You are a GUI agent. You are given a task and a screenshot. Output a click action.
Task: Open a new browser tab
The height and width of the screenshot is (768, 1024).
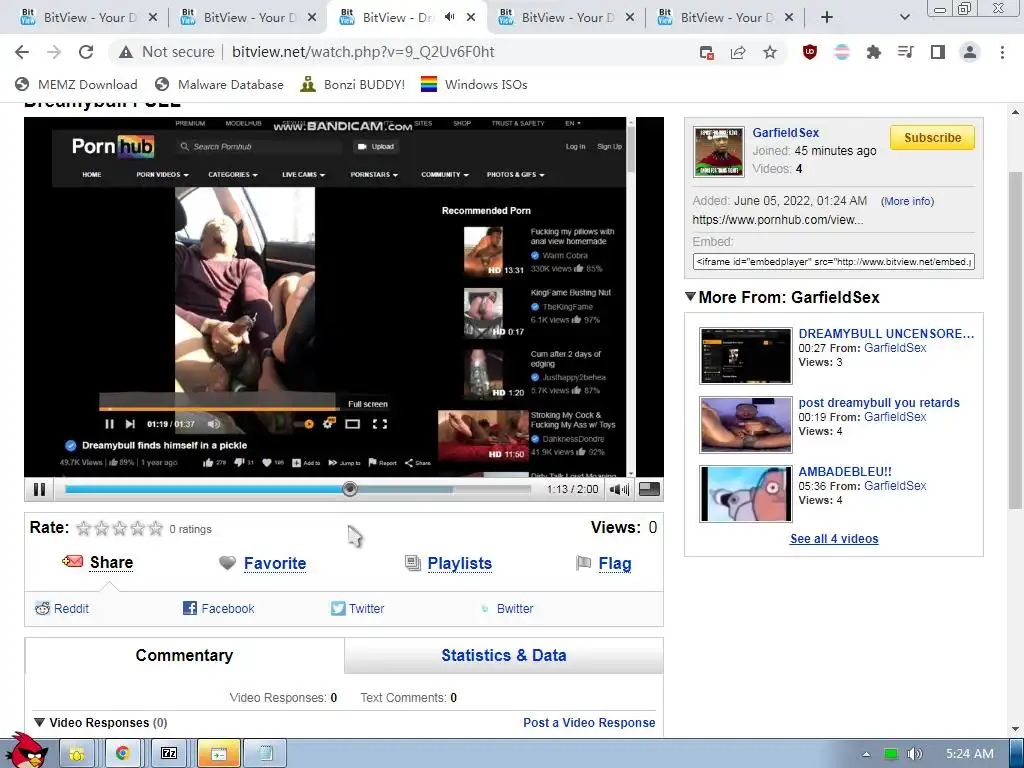pyautogui.click(x=827, y=18)
